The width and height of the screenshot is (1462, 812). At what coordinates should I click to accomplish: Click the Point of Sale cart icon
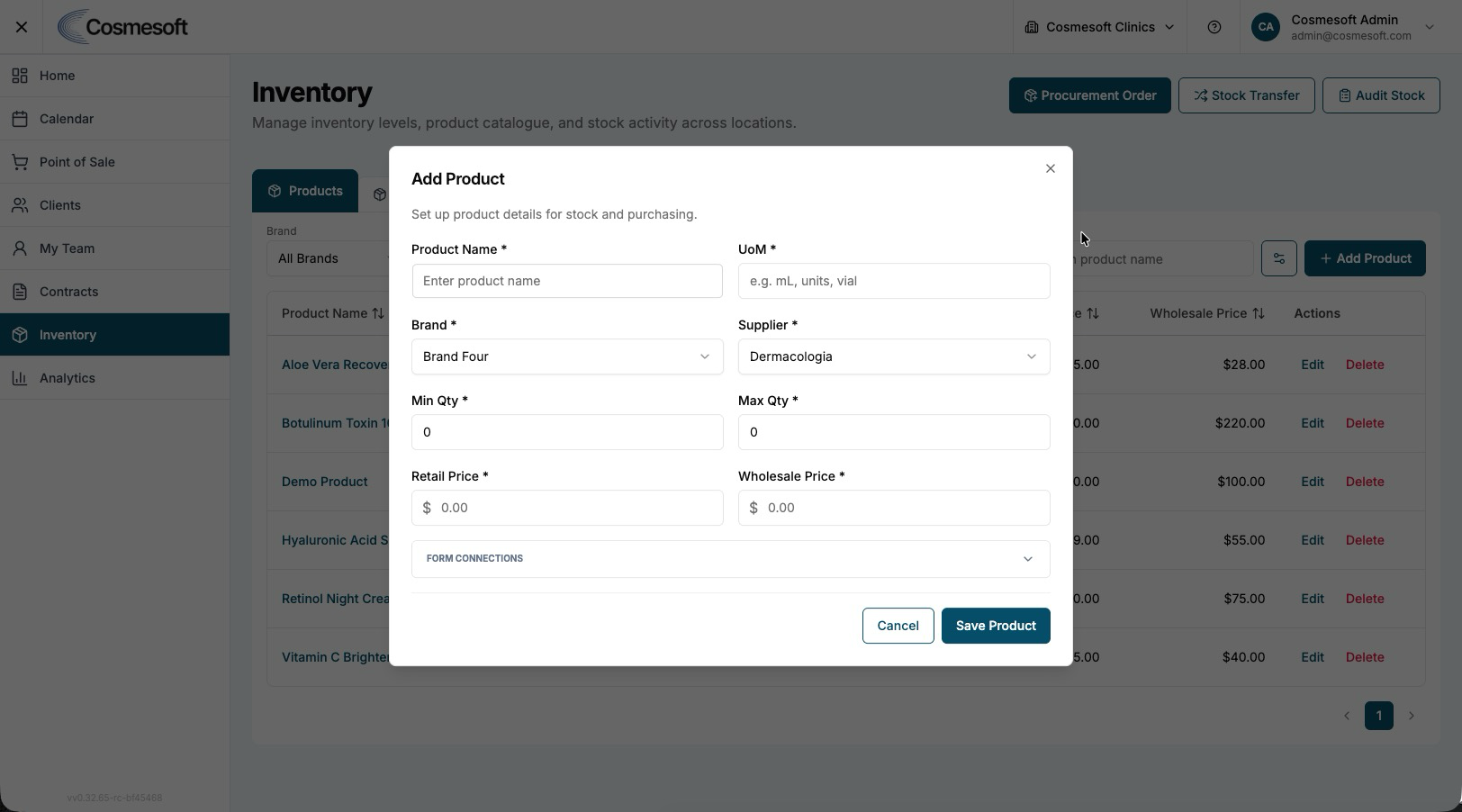click(20, 162)
